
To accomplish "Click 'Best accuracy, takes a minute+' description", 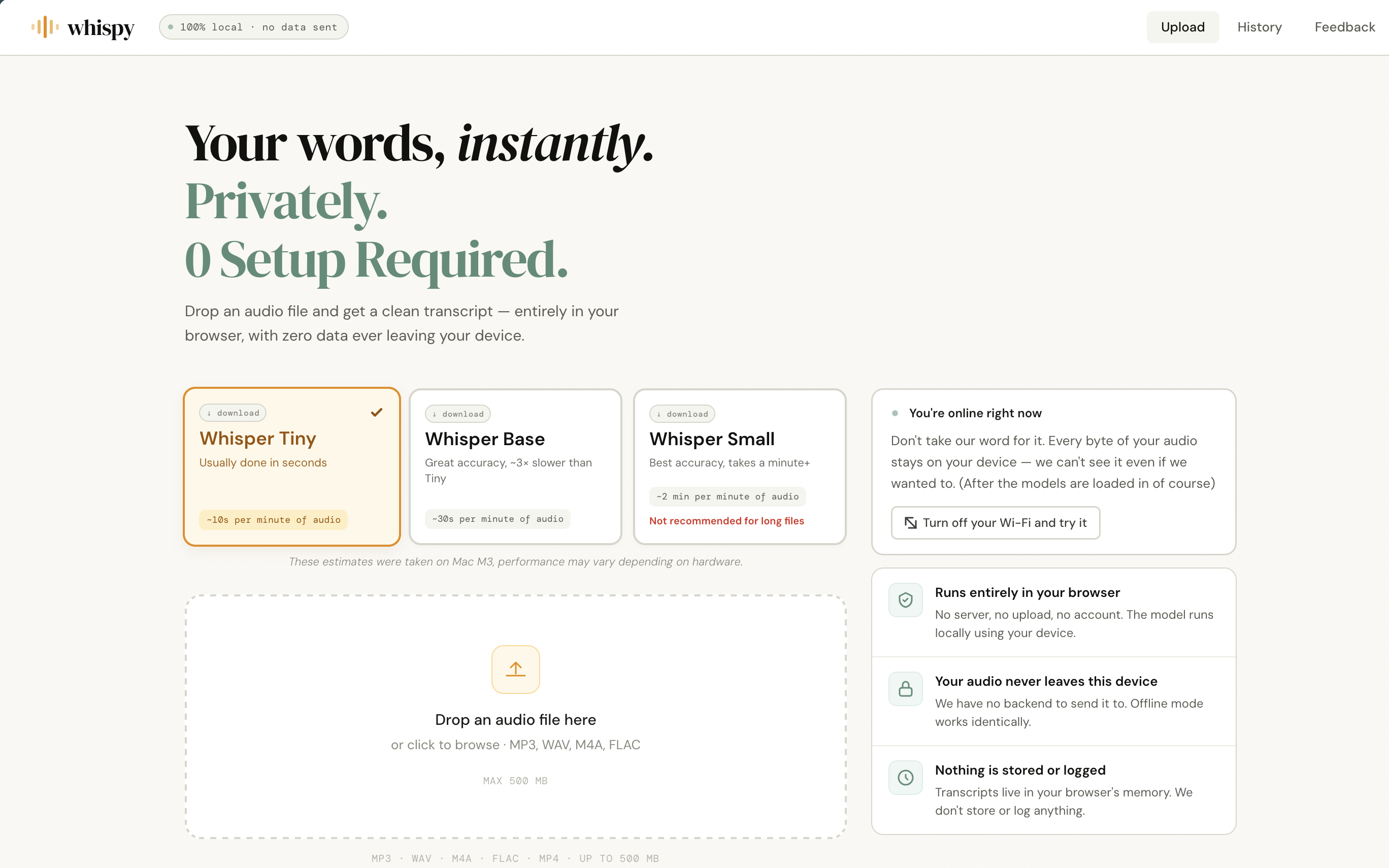I will click(730, 463).
